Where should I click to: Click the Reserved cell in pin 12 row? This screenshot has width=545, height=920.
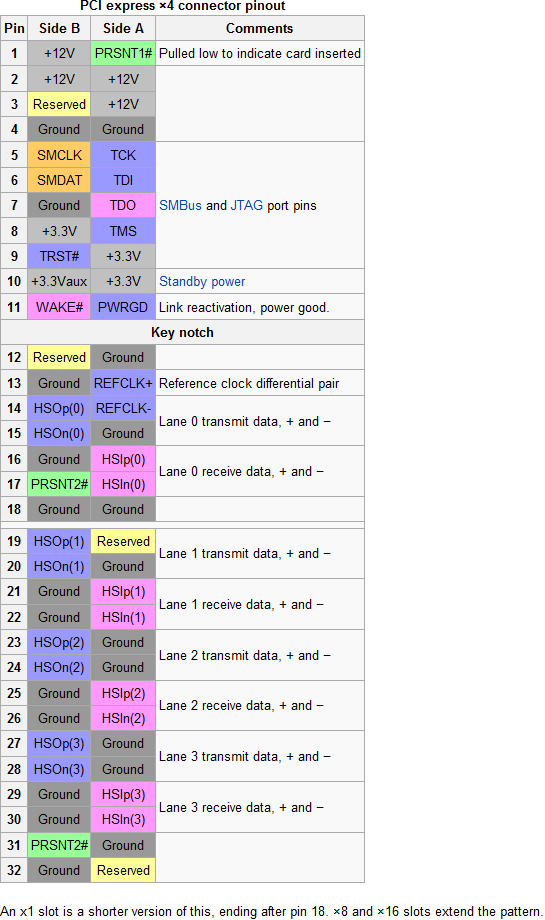coord(59,357)
